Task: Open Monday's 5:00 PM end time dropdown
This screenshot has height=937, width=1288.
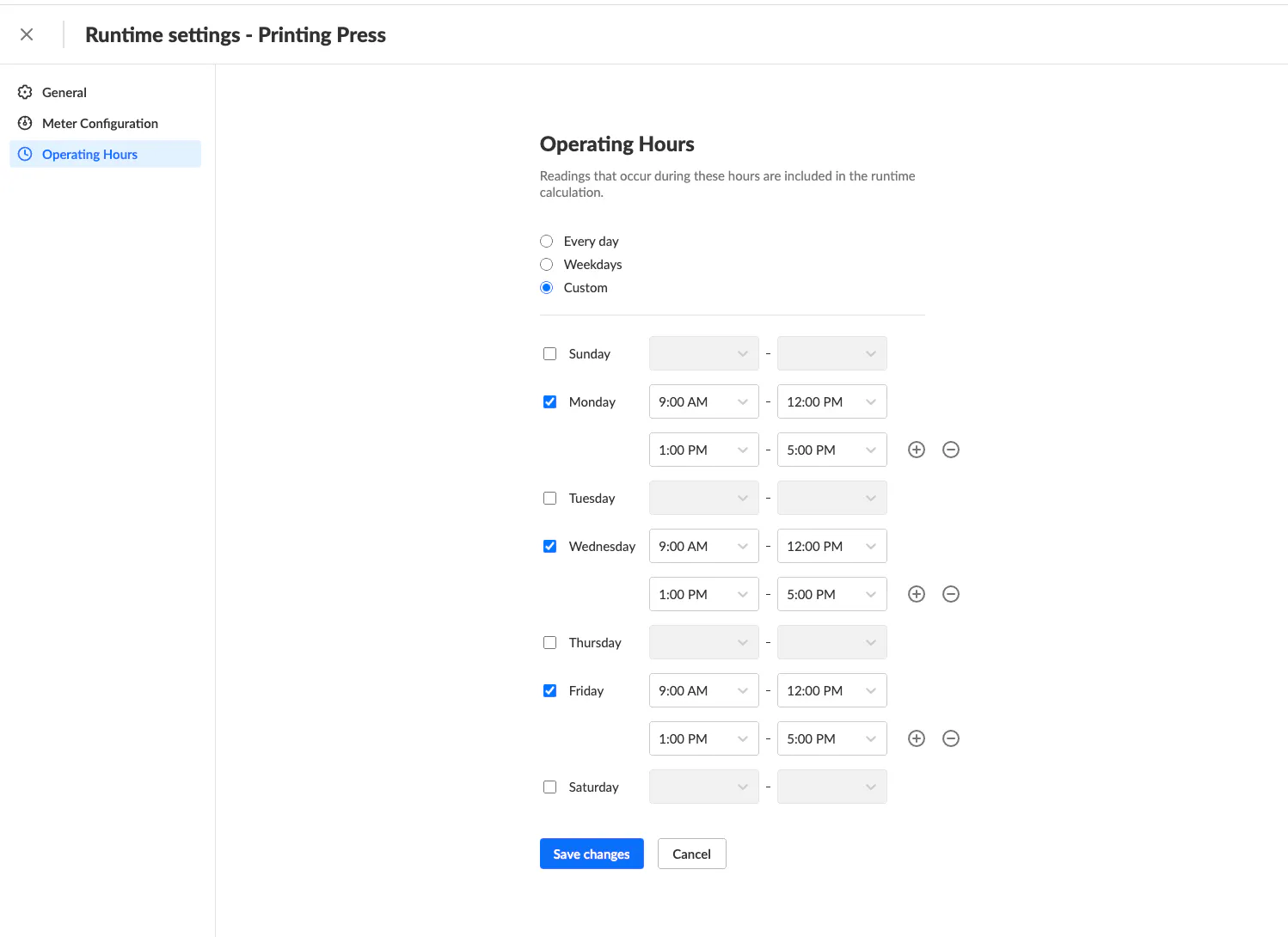Action: point(831,450)
